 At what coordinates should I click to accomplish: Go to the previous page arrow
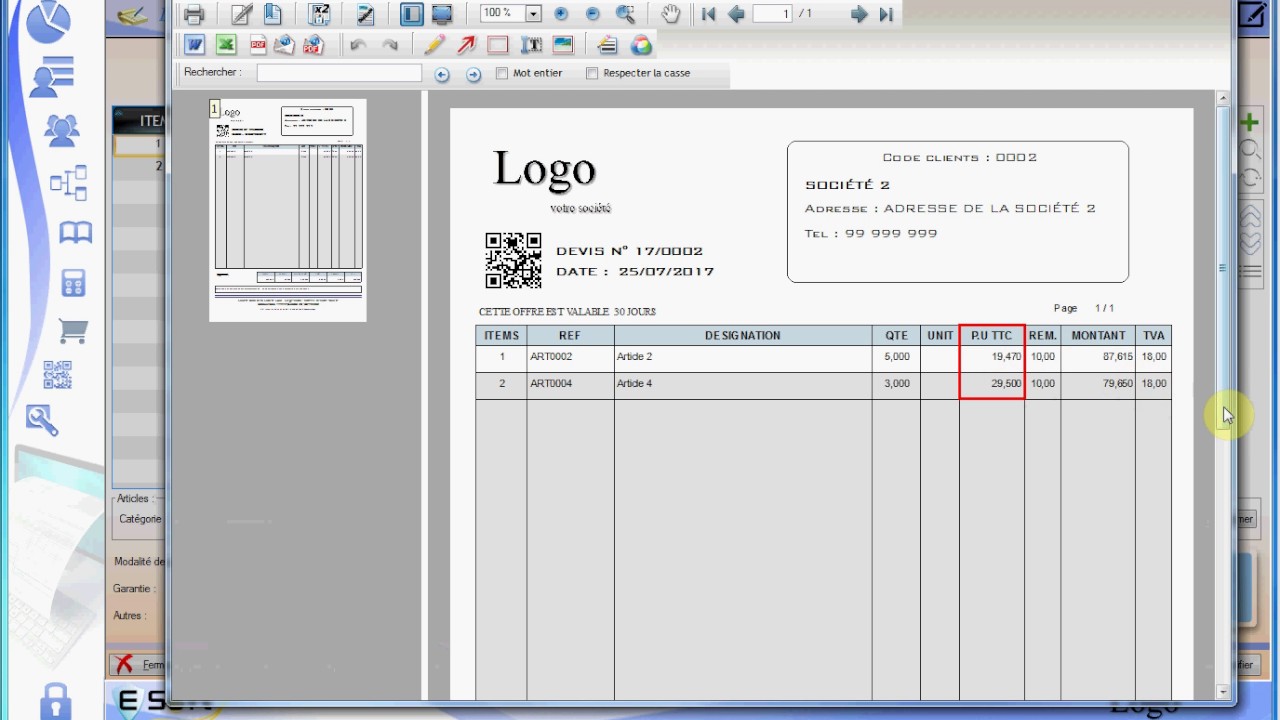point(736,14)
